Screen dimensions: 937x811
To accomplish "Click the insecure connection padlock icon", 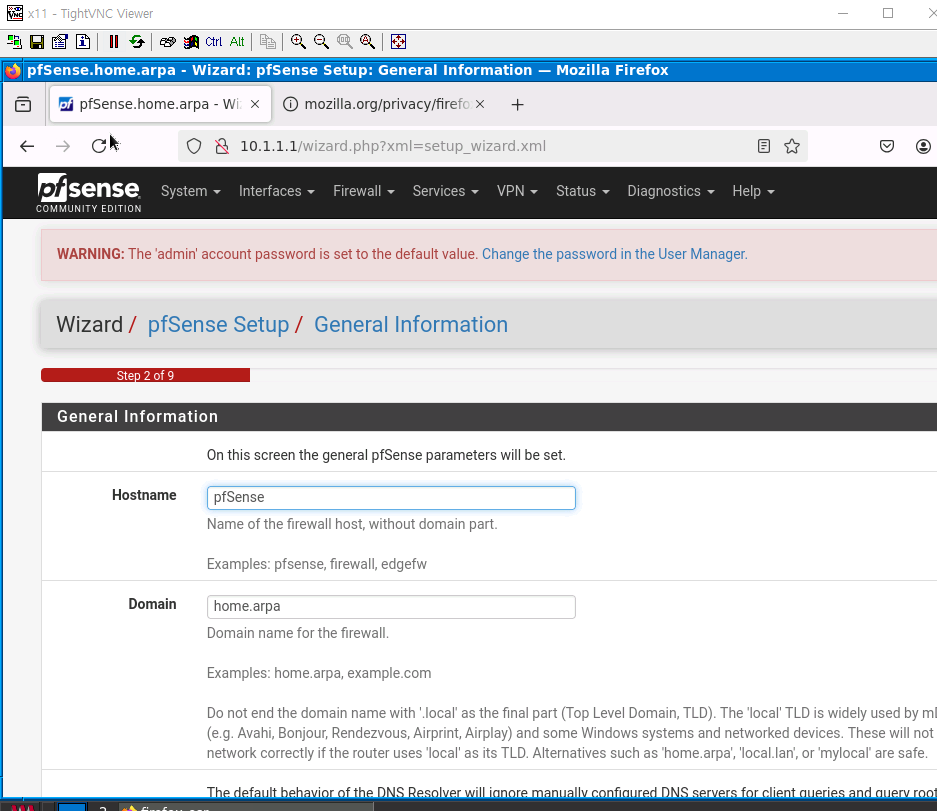I will point(222,146).
